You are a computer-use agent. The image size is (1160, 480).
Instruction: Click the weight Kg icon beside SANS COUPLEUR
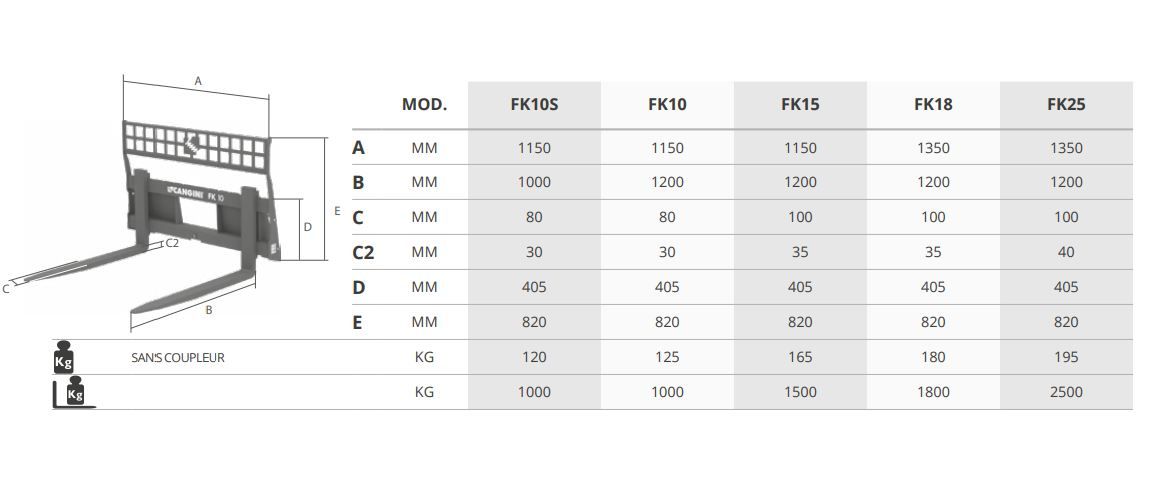pyautogui.click(x=65, y=357)
